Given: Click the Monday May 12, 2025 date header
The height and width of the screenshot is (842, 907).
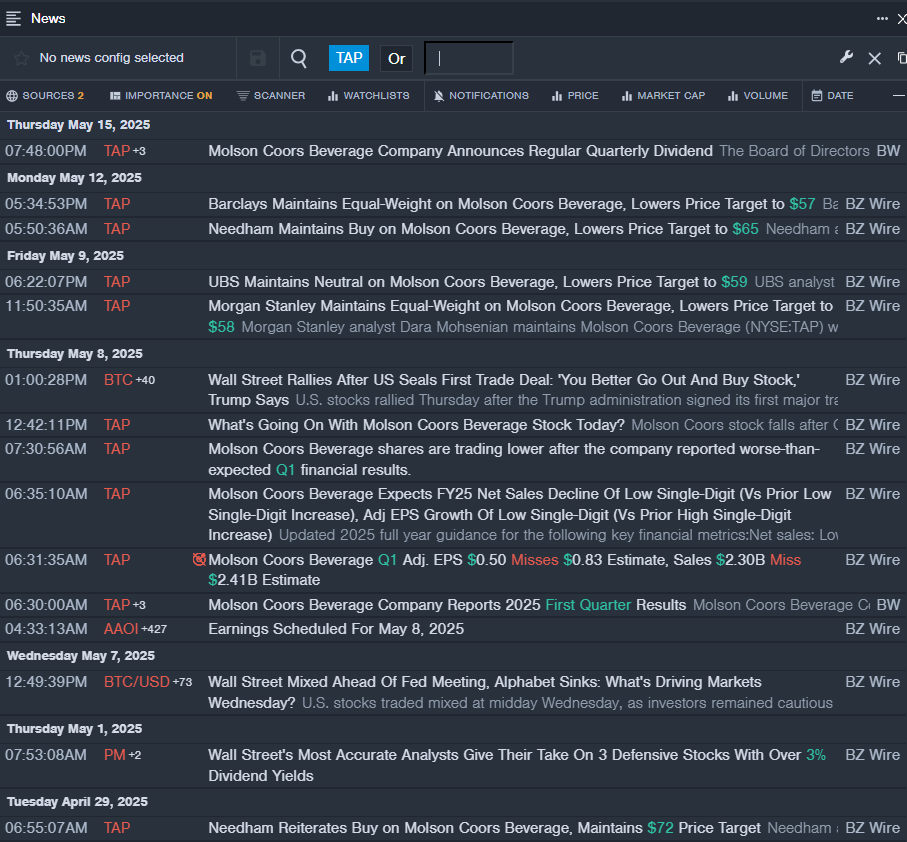Looking at the screenshot, I should pos(74,178).
